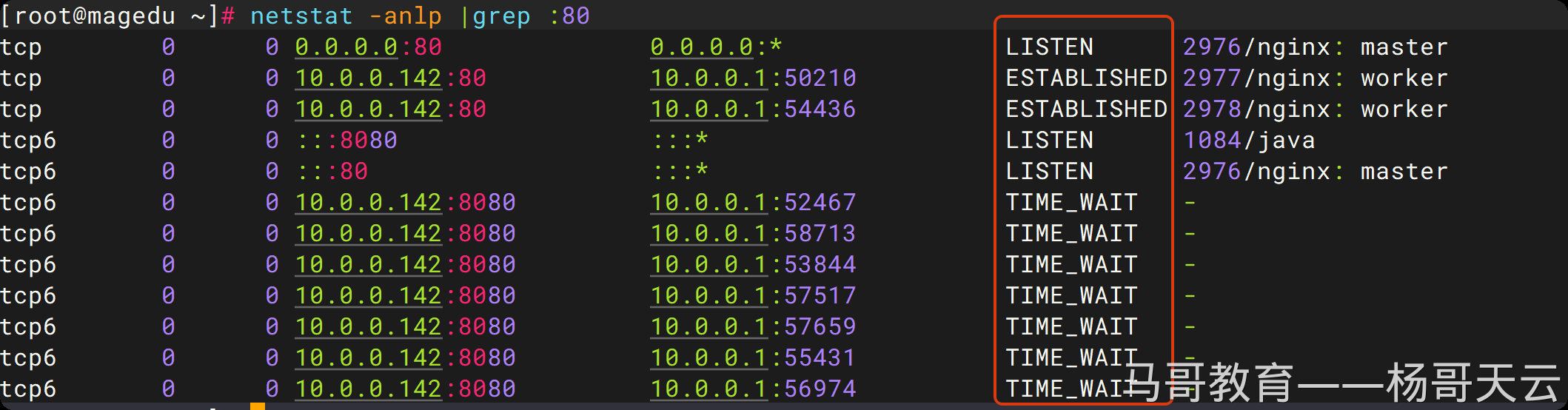Image resolution: width=1568 pixels, height=410 pixels.
Task: Click tcp6 protocol in the :::8080 row
Action: tap(28, 140)
